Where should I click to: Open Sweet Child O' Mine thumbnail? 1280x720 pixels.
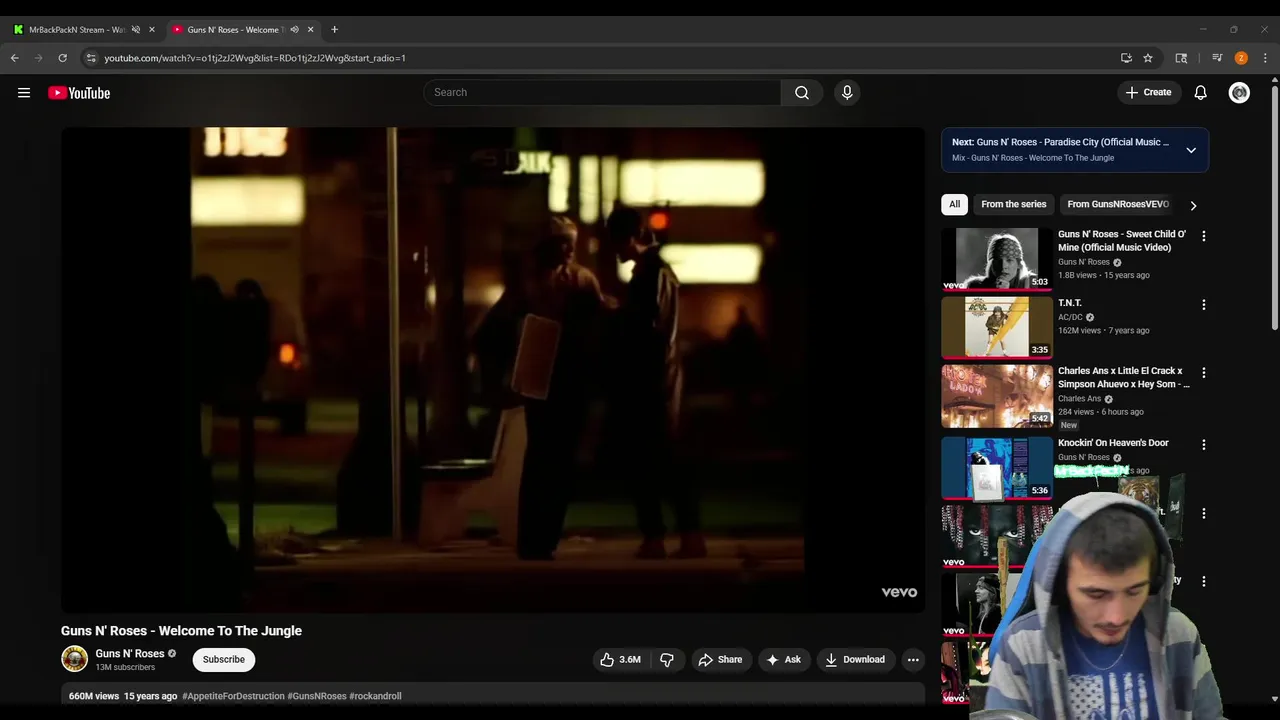click(x=997, y=259)
